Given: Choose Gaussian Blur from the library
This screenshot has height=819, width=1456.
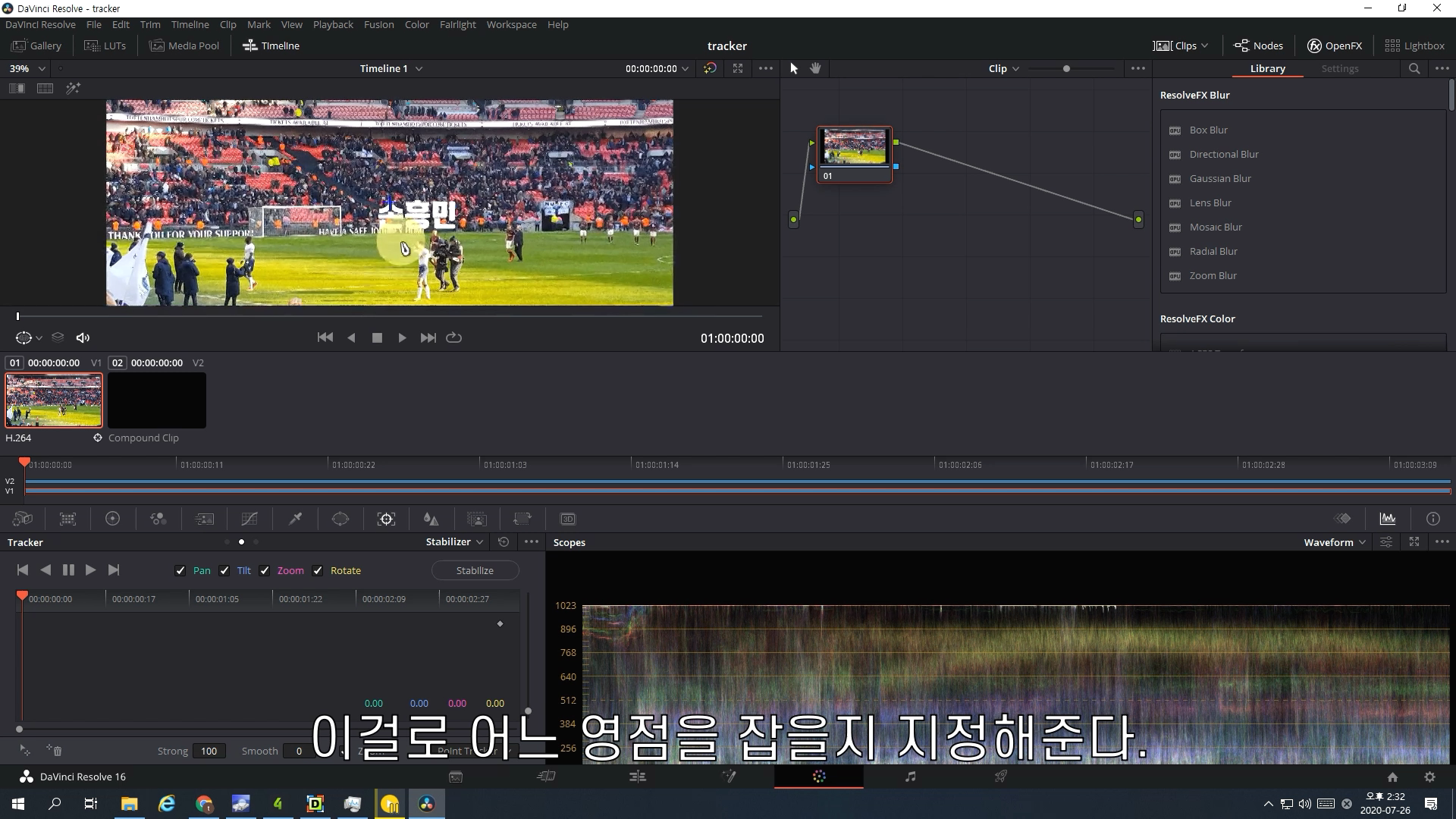Looking at the screenshot, I should pyautogui.click(x=1219, y=178).
